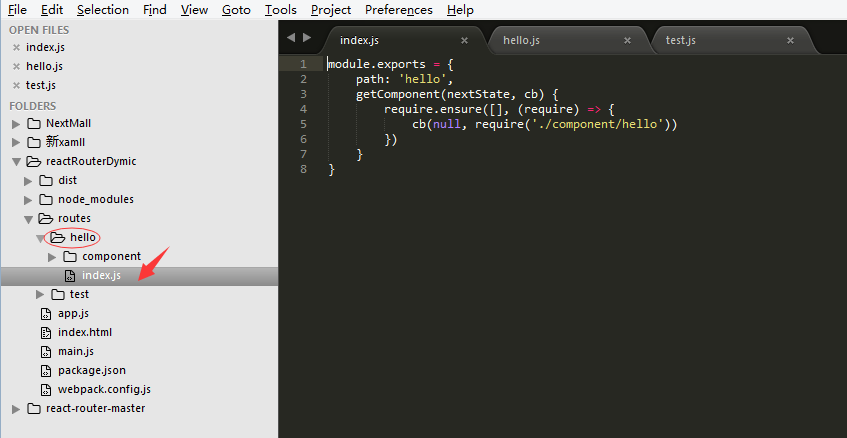Click on './component/hello' string in code

[x=599, y=125]
